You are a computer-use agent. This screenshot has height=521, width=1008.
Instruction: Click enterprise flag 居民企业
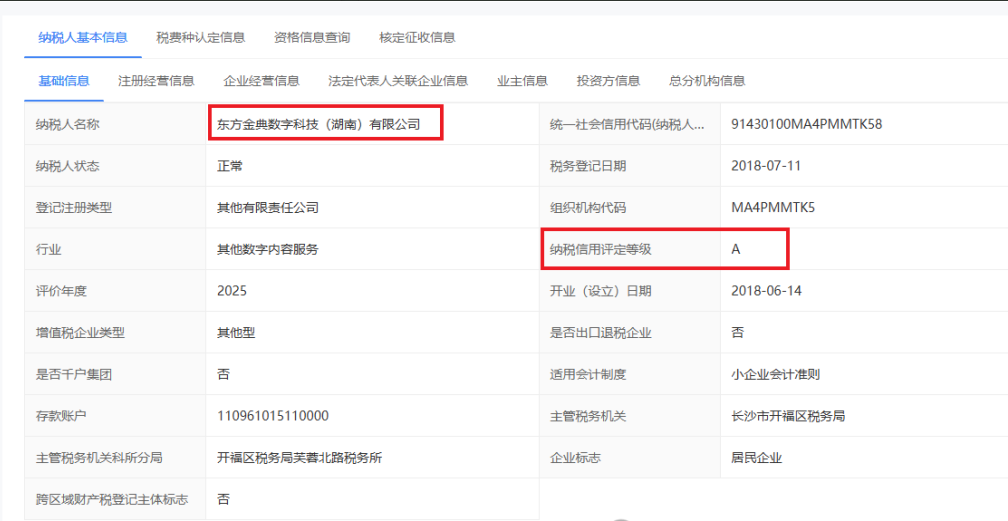pos(757,458)
